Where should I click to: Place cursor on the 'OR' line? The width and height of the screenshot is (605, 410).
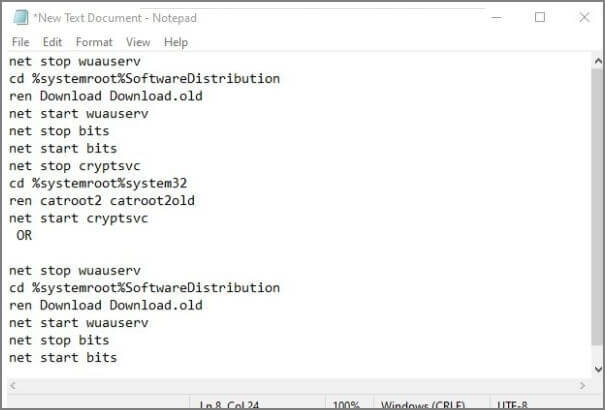[x=24, y=235]
